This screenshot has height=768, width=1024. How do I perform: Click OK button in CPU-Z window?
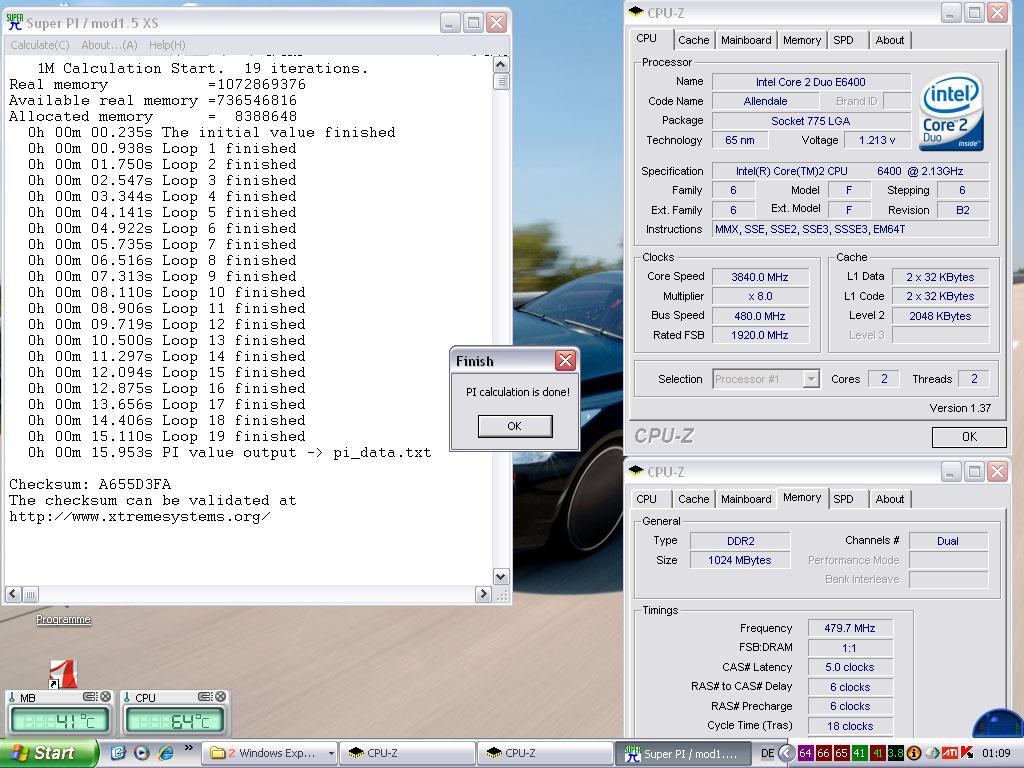(x=968, y=436)
